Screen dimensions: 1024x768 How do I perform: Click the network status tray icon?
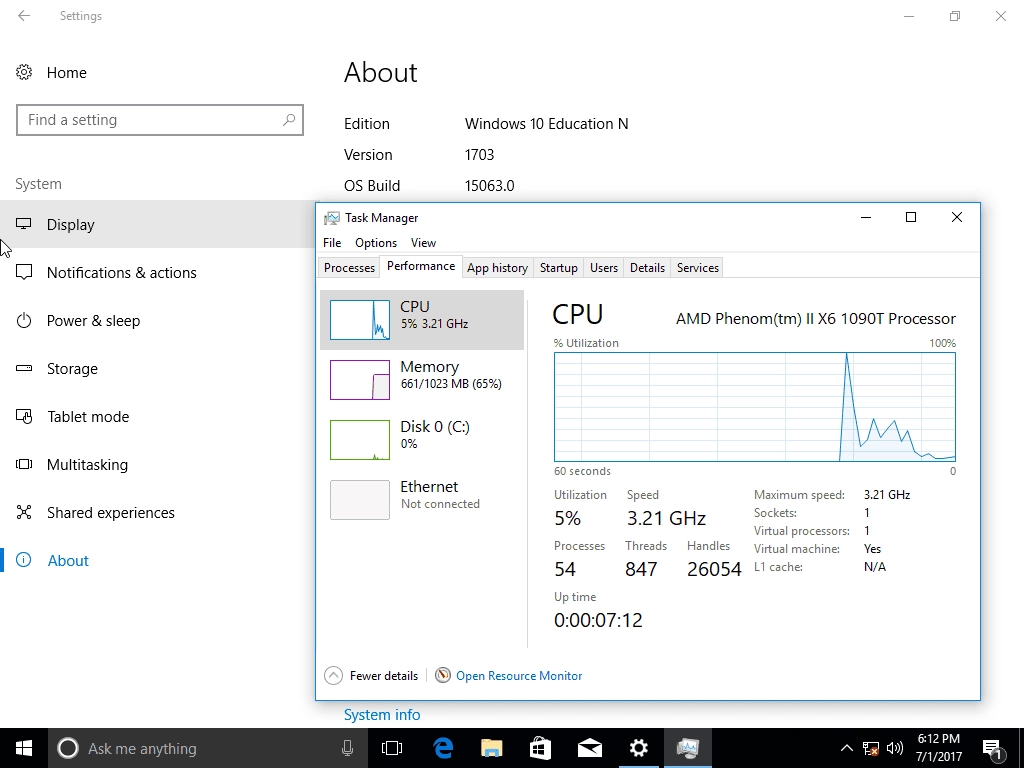coord(871,748)
